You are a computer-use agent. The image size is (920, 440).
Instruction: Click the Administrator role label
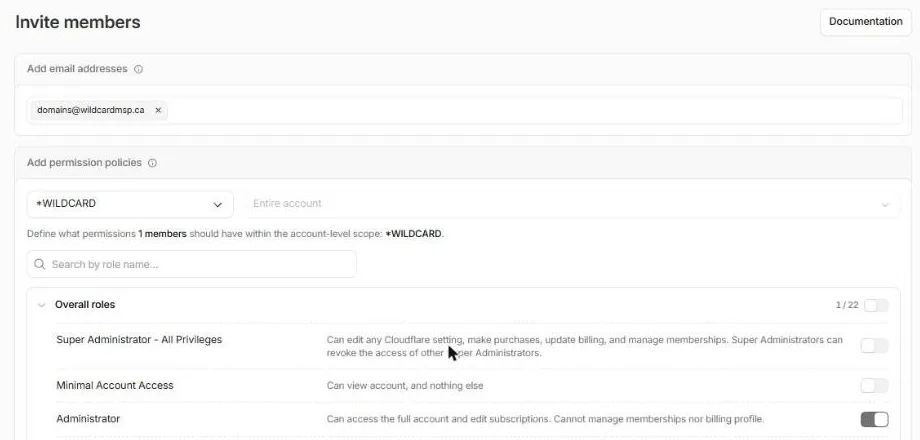[x=88, y=419]
